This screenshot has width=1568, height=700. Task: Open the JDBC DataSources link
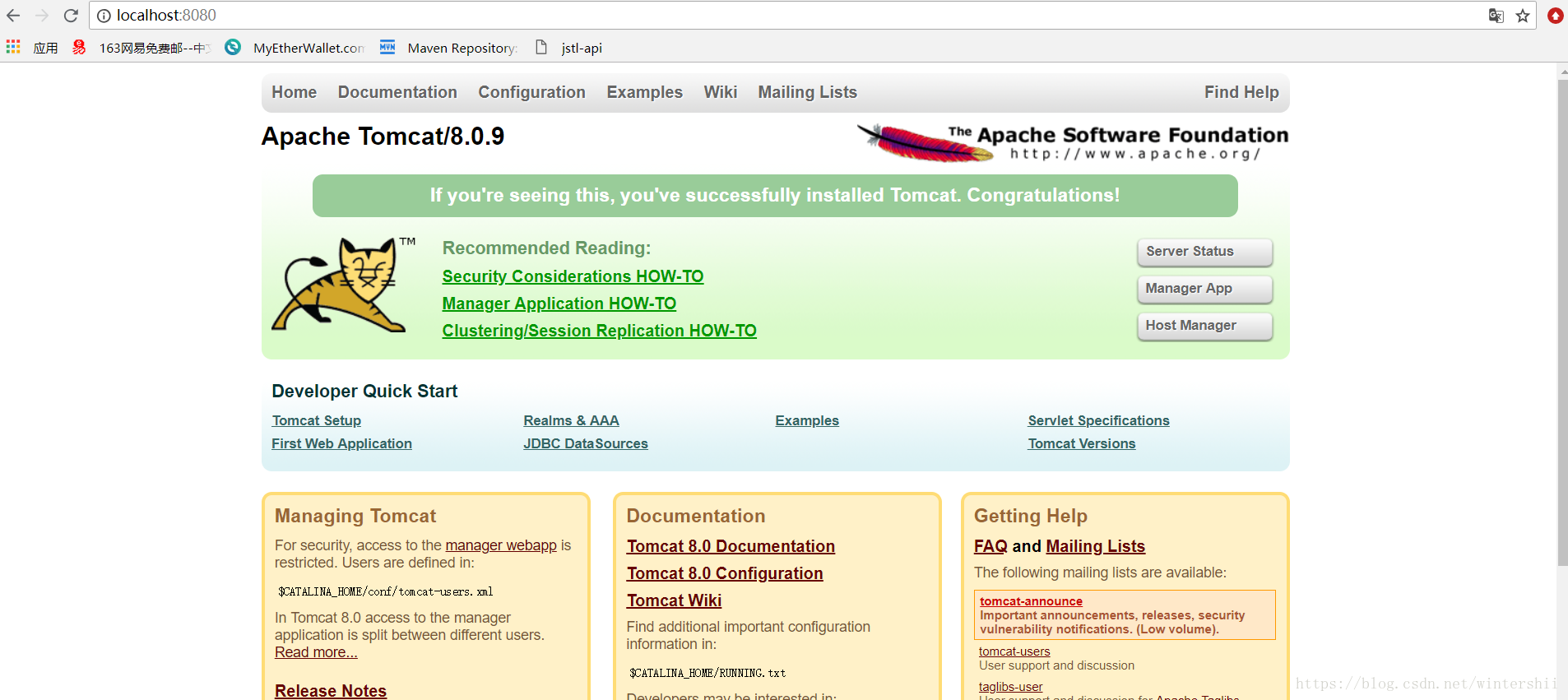586,443
